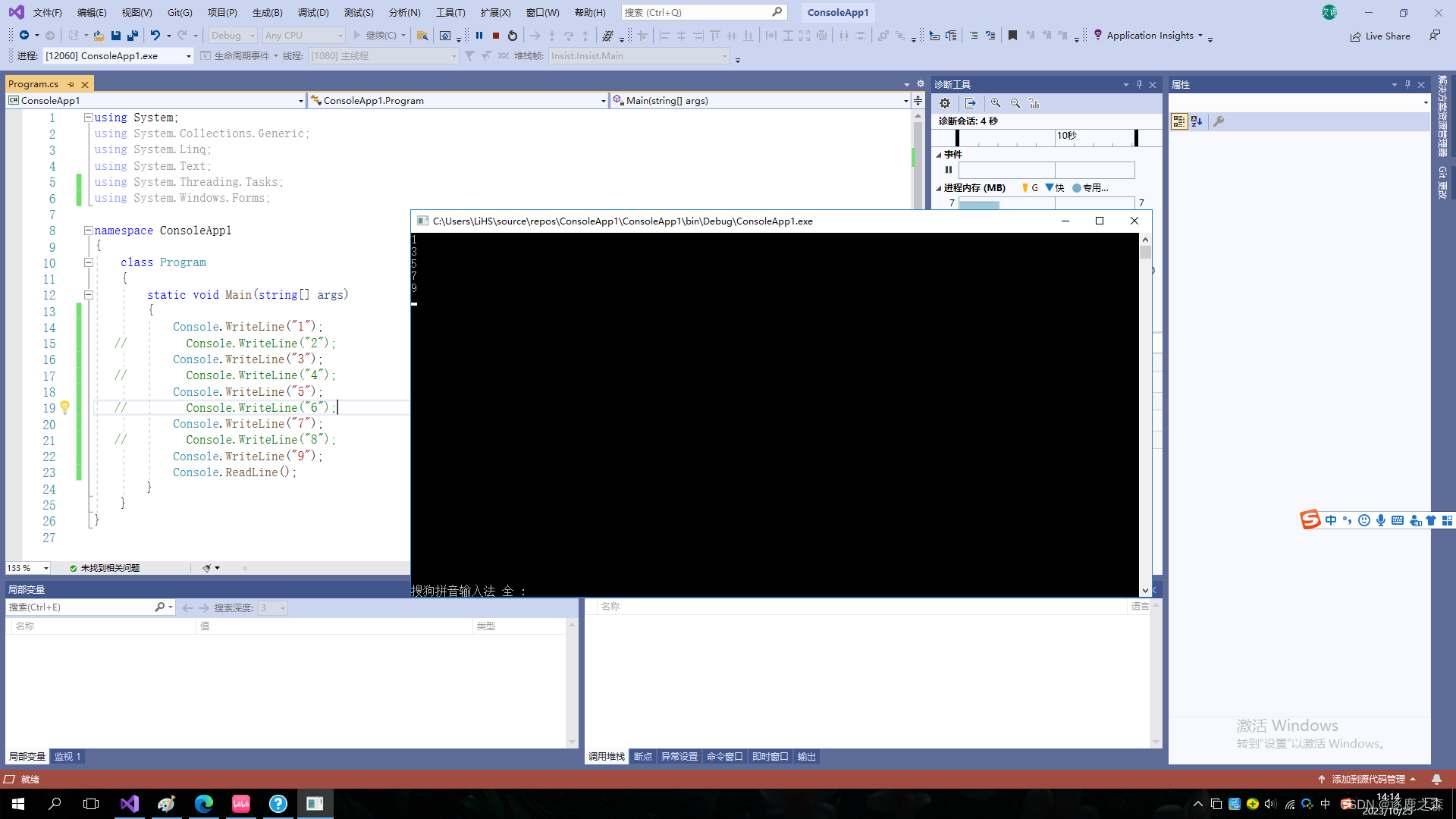The image size is (1456, 819).
Task: Open diagnostic tools settings gear
Action: (x=945, y=103)
